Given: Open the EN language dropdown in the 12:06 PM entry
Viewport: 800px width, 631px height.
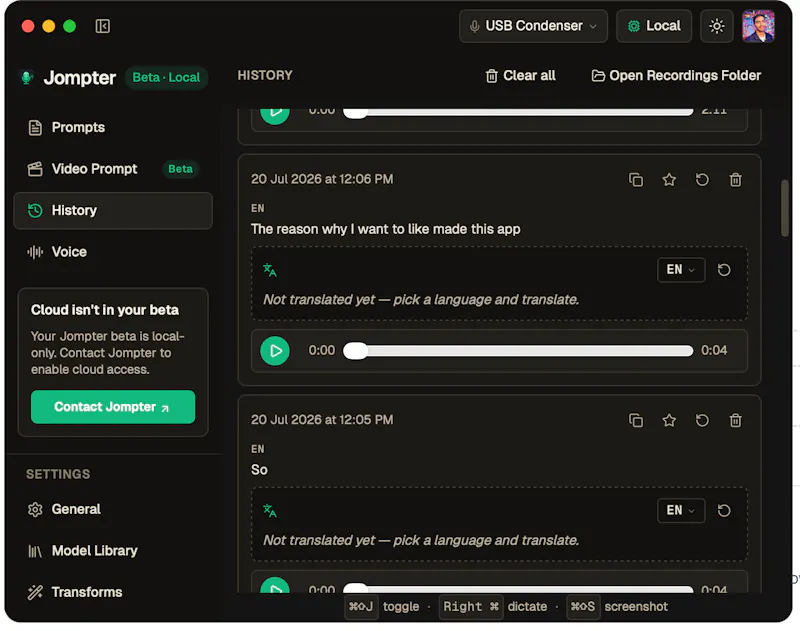Looking at the screenshot, I should [x=681, y=269].
